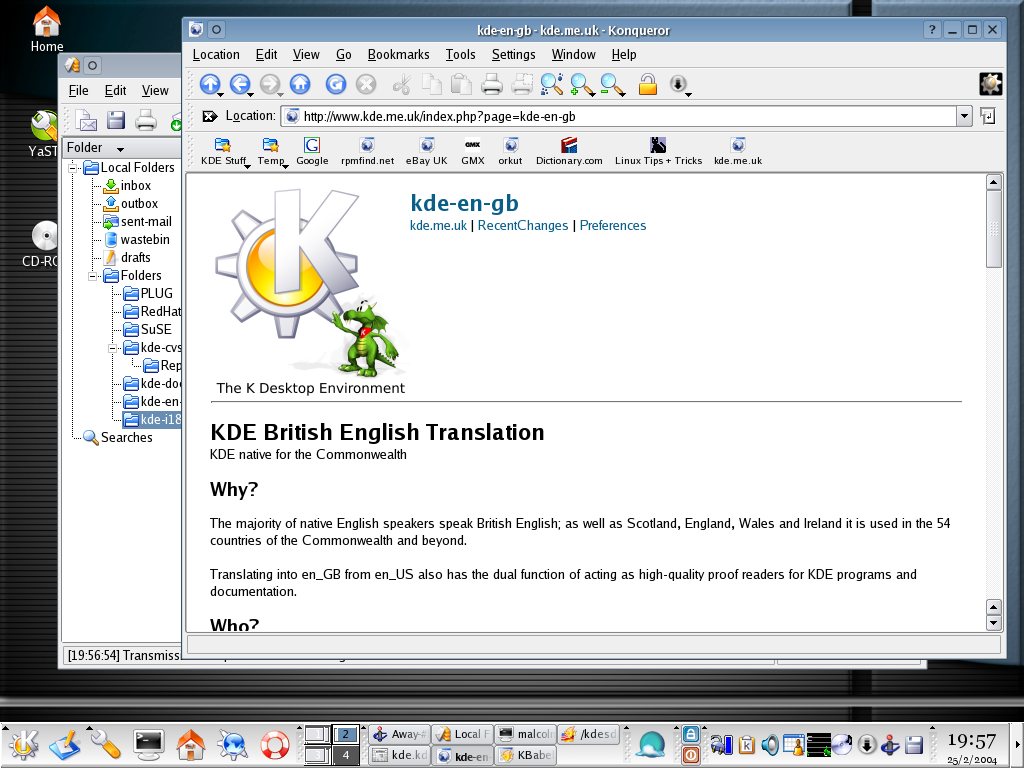
Task: Open the Window menu
Action: click(573, 54)
